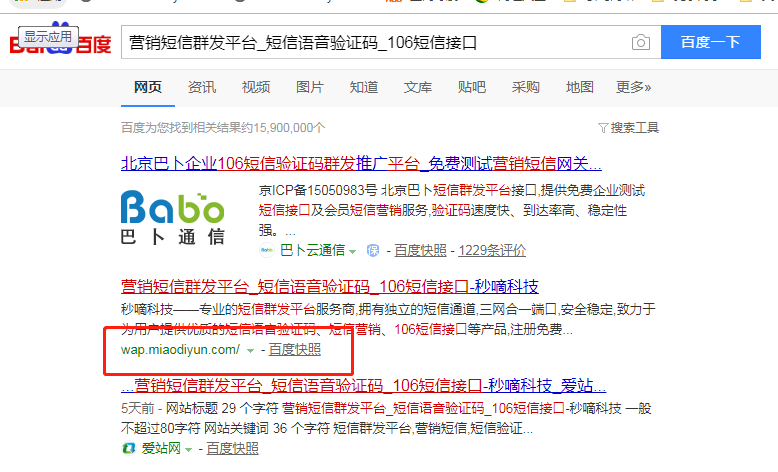Open 百度快照 for wap.miaodiyun.com result
This screenshot has width=778, height=472.
click(295, 350)
